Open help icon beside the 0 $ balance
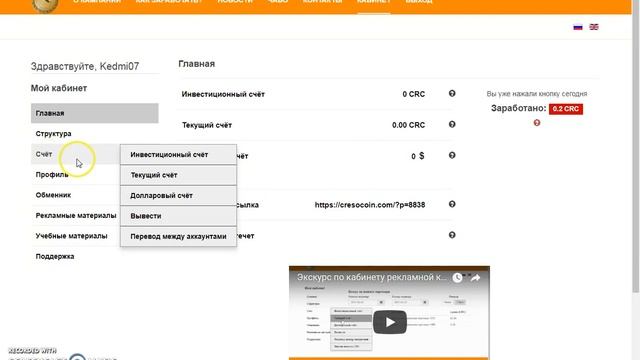 click(x=452, y=156)
